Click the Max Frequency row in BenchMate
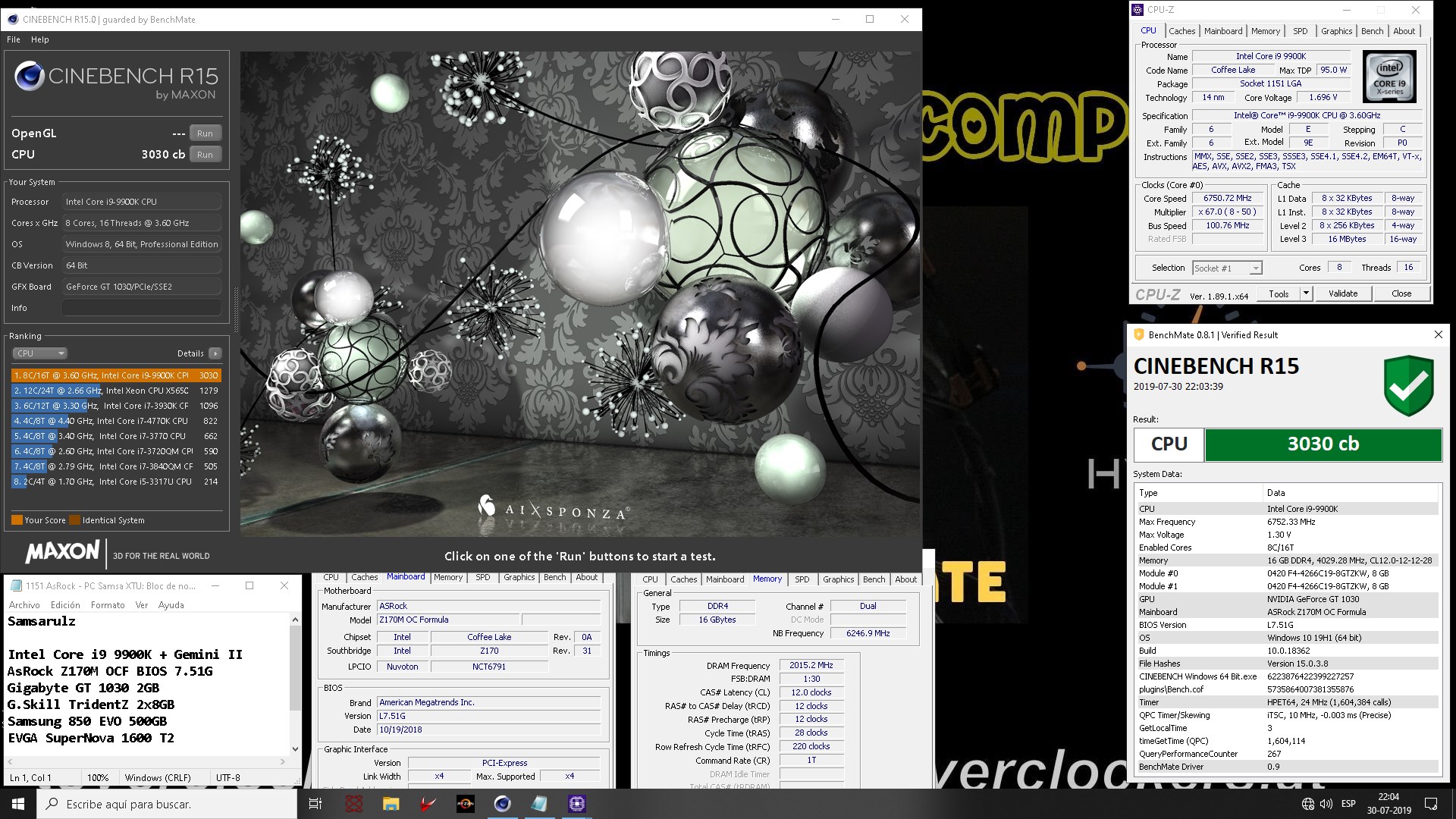The width and height of the screenshot is (1456, 819). pos(1288,522)
